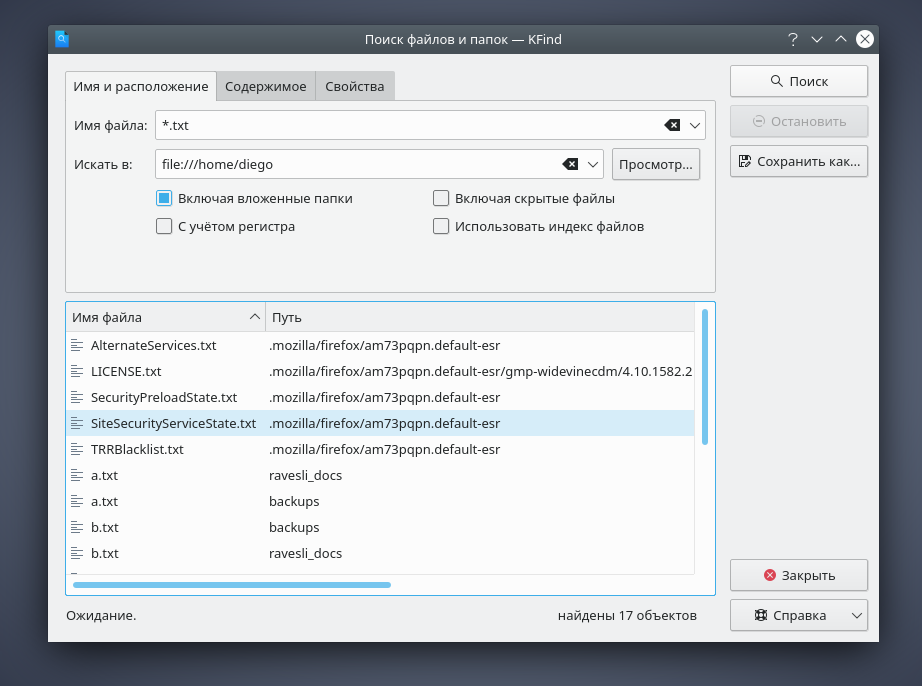
Task: Select SiteSecurityServiceState.txt in results
Action: [173, 423]
